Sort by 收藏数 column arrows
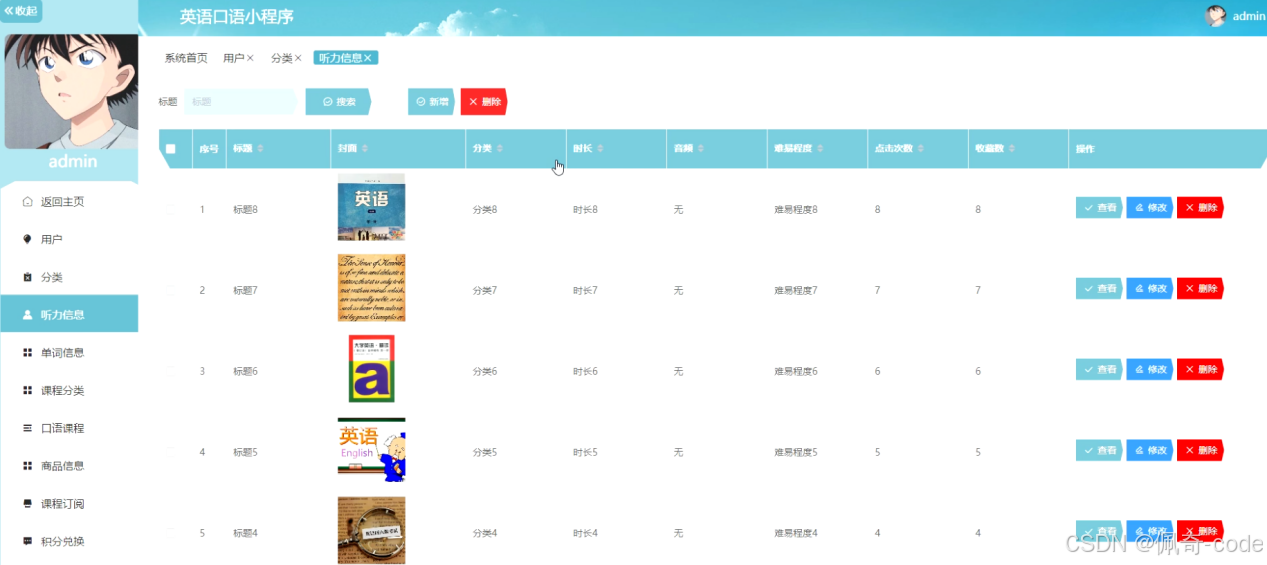 pos(1012,149)
